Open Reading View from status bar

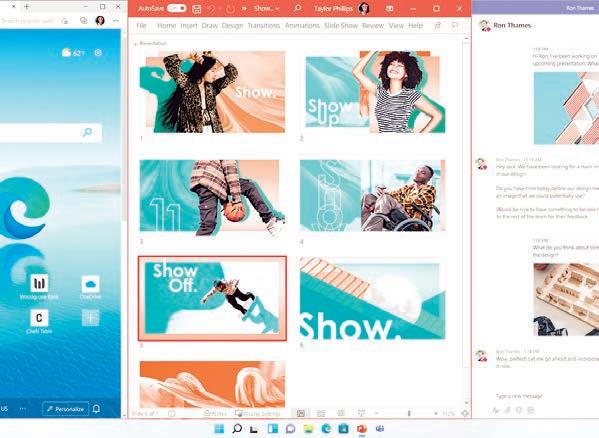[x=341, y=413]
